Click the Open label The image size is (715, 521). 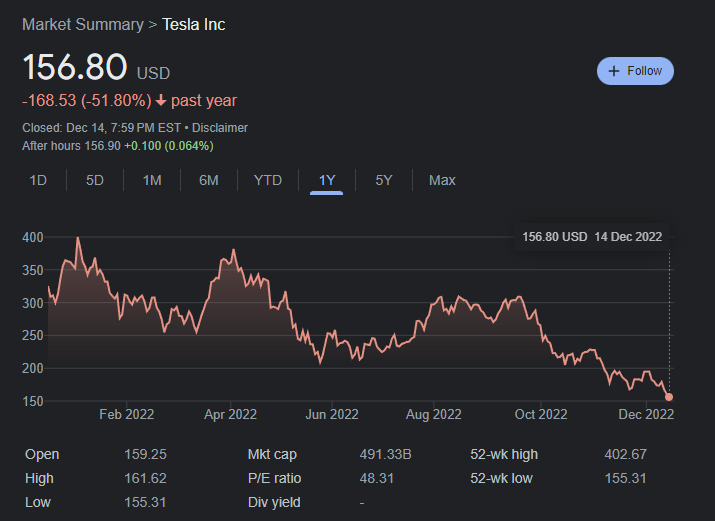(42, 454)
